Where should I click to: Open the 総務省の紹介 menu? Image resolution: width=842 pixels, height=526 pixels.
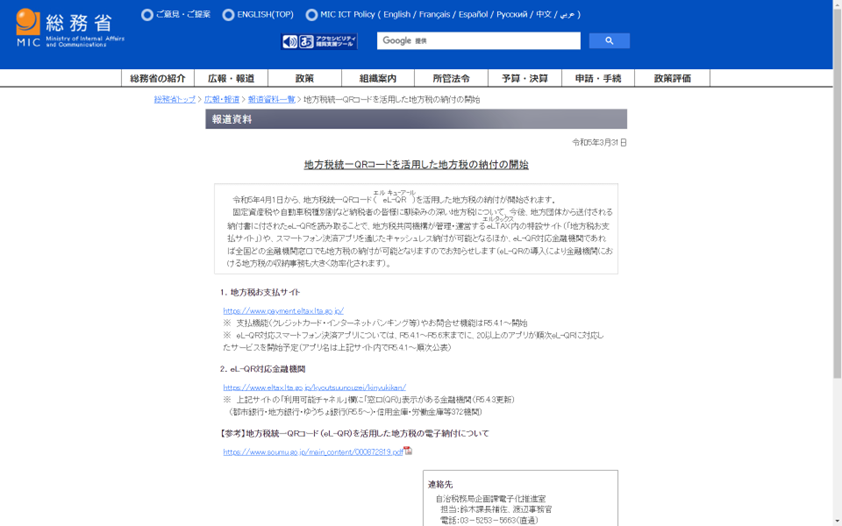point(158,78)
